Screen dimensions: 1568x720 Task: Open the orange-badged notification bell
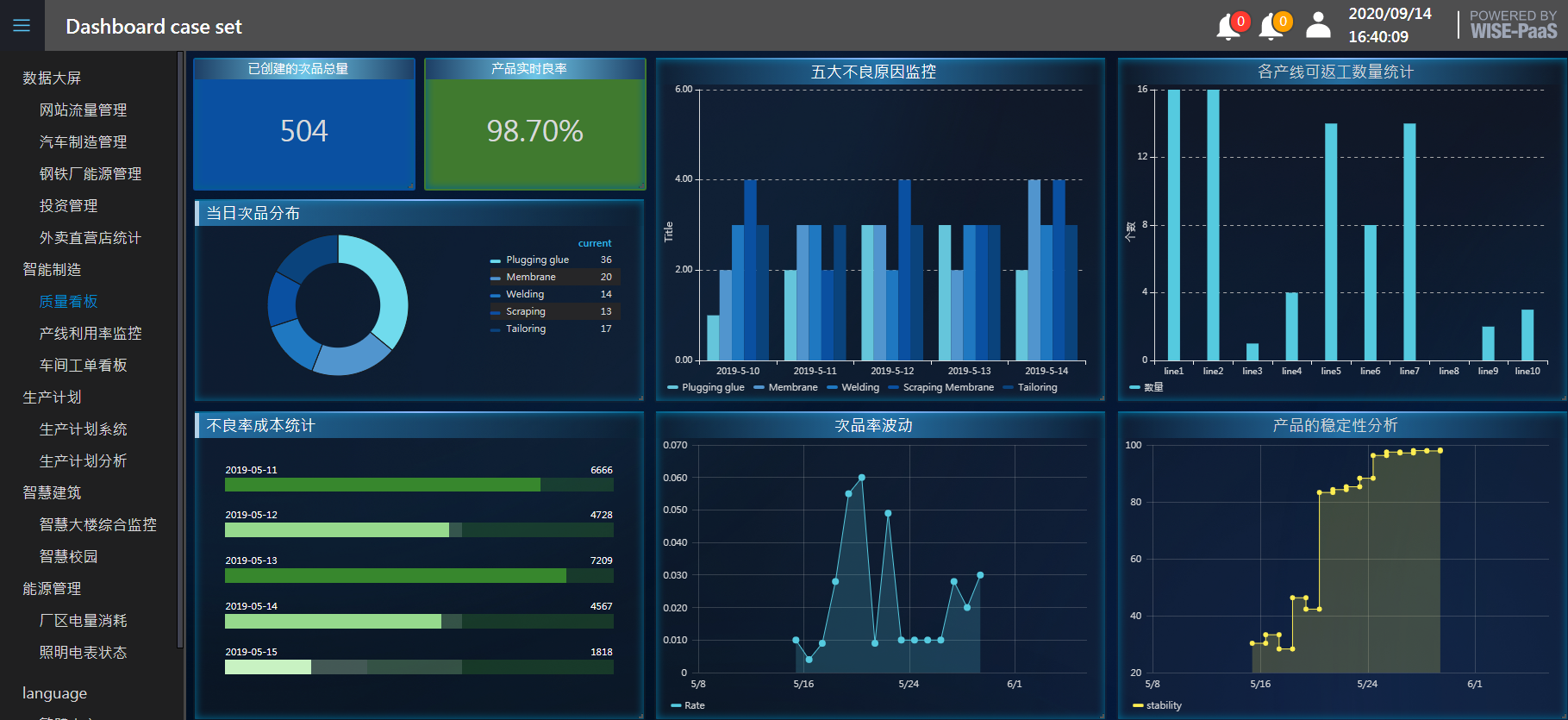pos(1272,27)
